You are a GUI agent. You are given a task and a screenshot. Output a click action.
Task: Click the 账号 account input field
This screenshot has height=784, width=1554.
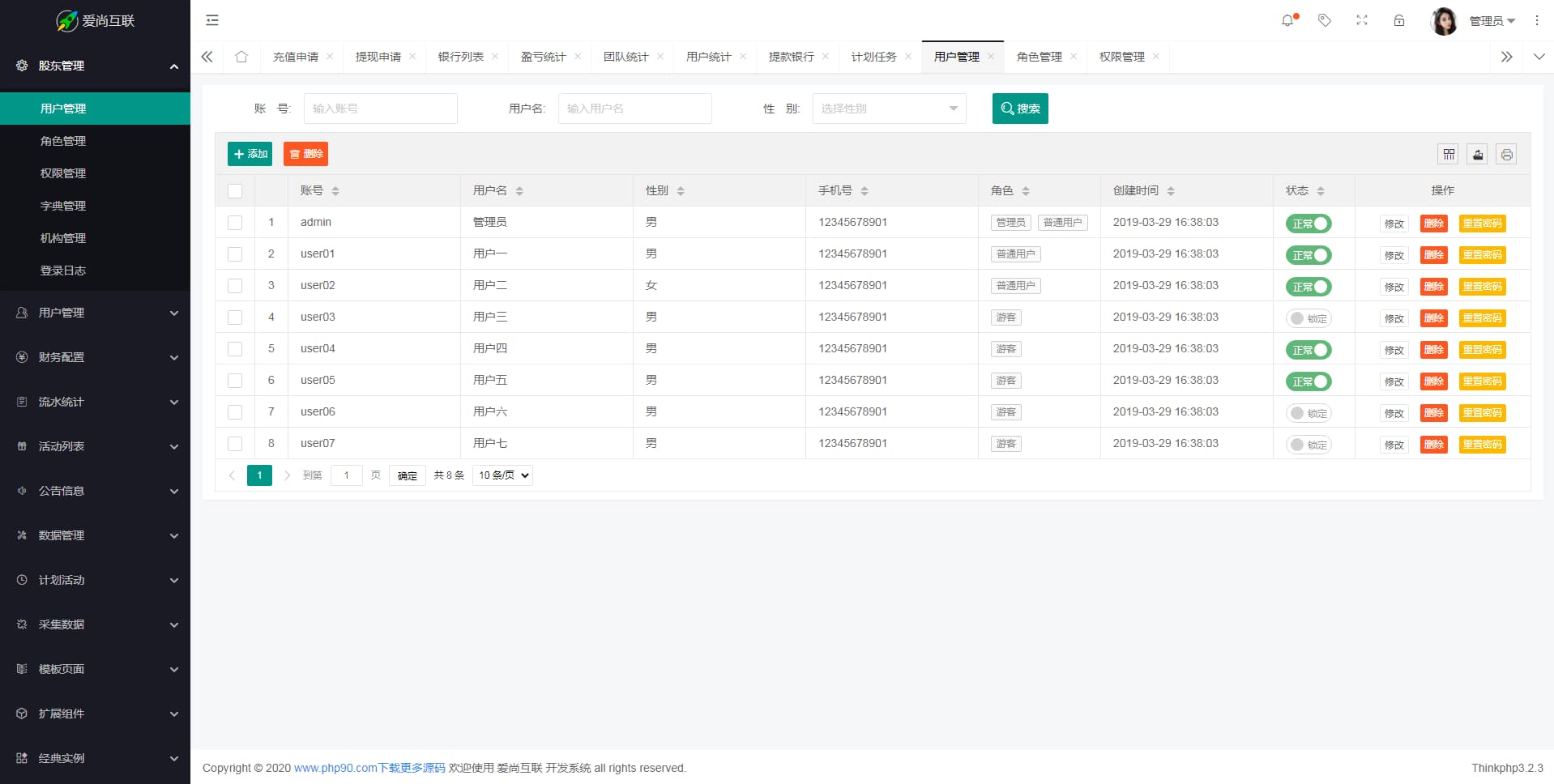[x=380, y=109]
